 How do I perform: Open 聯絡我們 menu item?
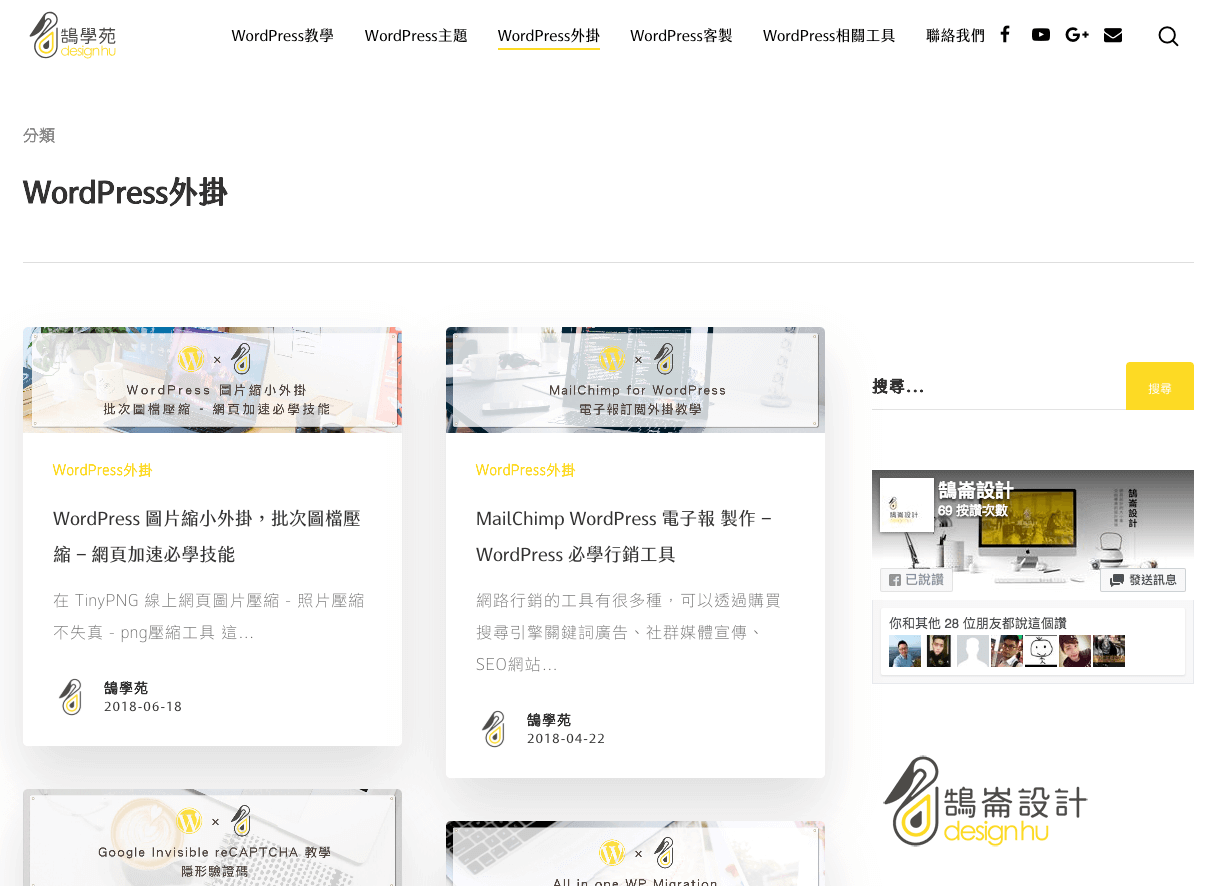coord(955,36)
